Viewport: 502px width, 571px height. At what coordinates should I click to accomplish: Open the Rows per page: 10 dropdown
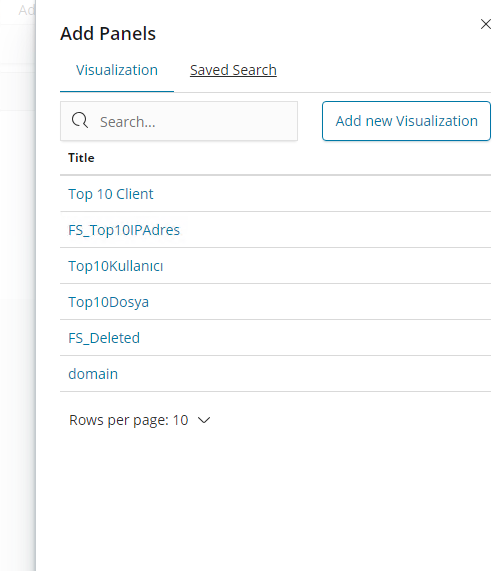pos(140,420)
